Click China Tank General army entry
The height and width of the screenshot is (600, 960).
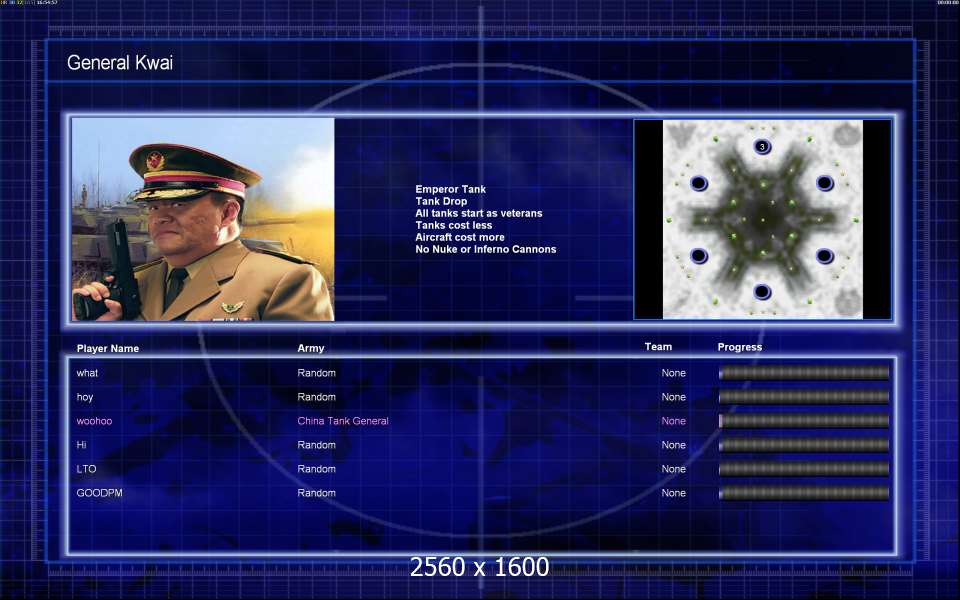point(343,421)
